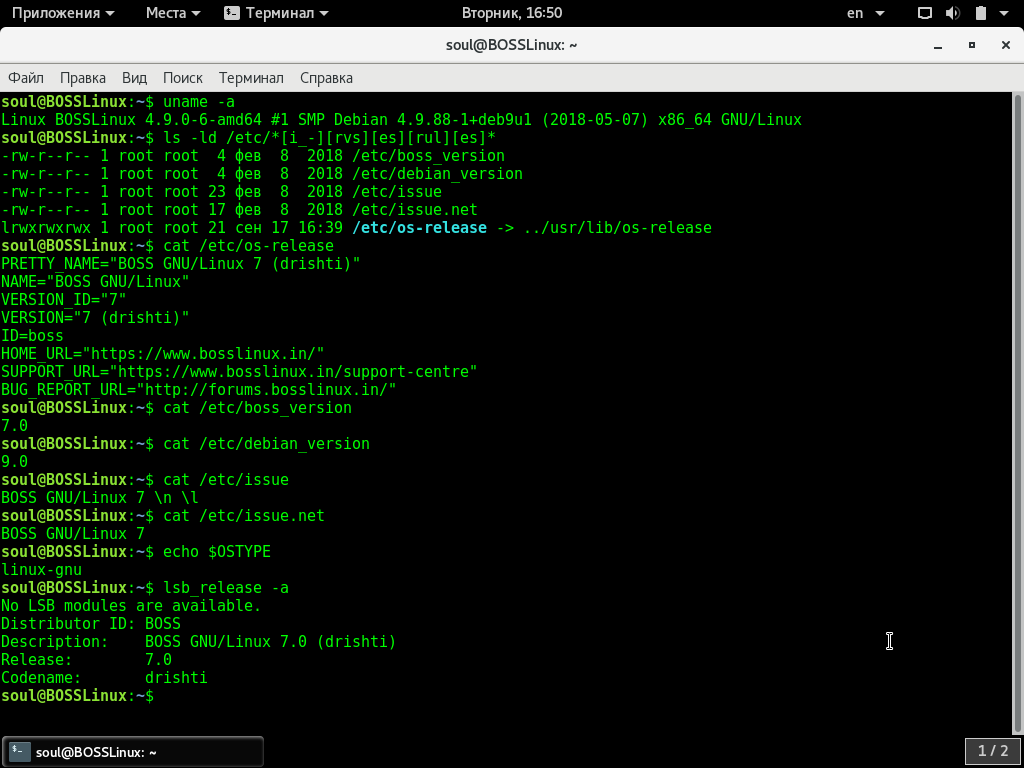Click the soul@BOSSLinux taskbar window button
The image size is (1024, 768).
tap(133, 752)
